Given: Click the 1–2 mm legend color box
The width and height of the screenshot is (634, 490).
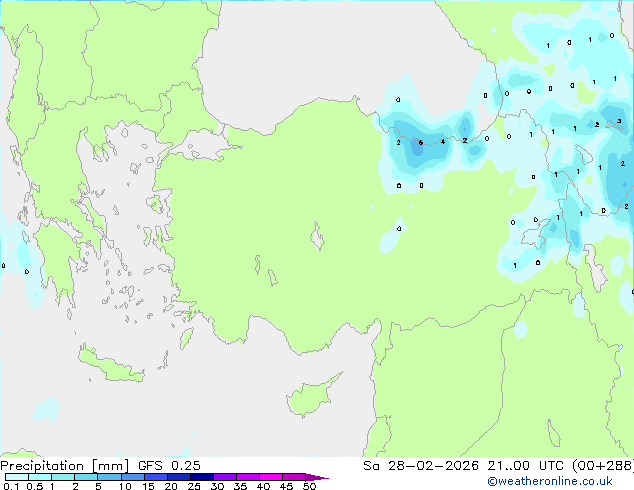Looking at the screenshot, I should coord(63,477).
